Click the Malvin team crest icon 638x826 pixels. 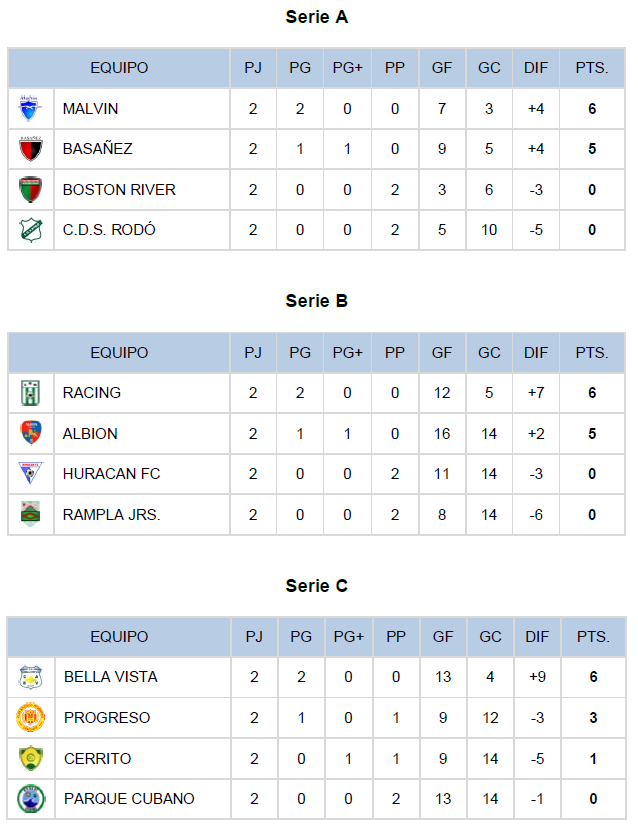(x=30, y=109)
